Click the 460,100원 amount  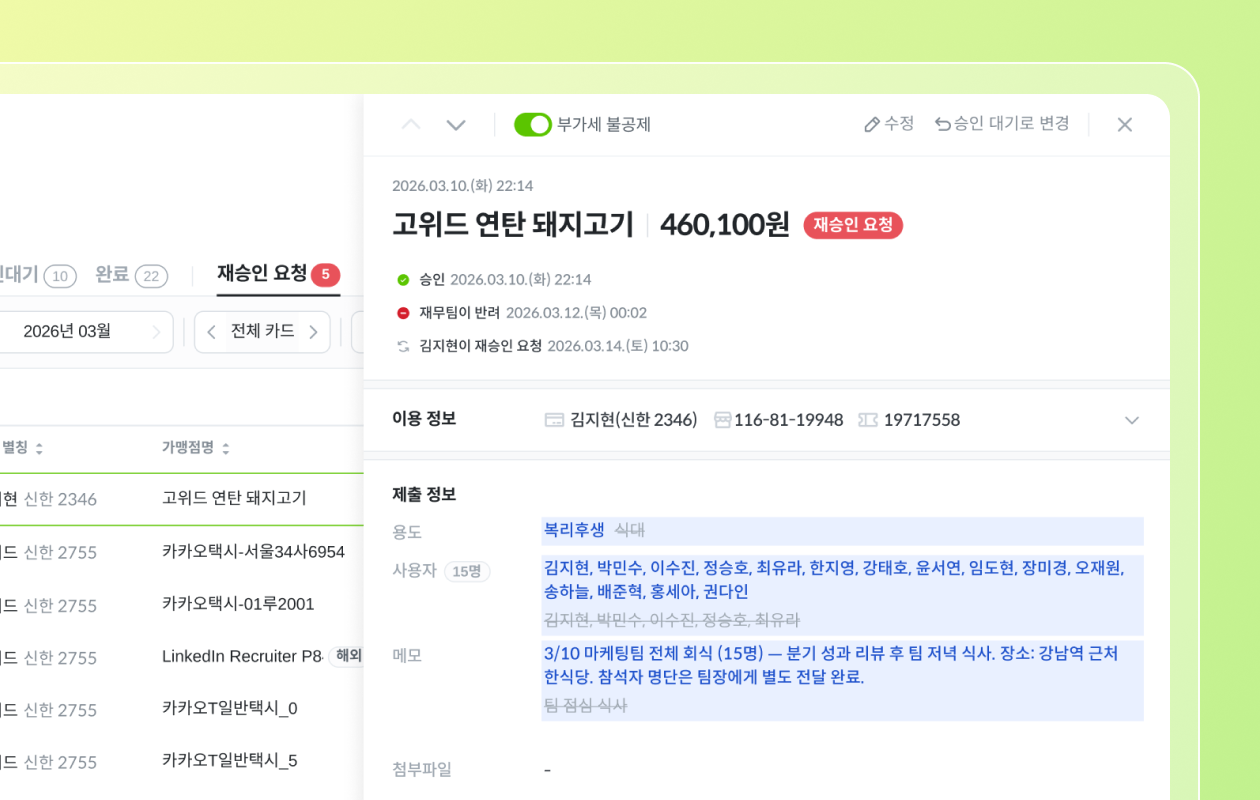coord(725,225)
